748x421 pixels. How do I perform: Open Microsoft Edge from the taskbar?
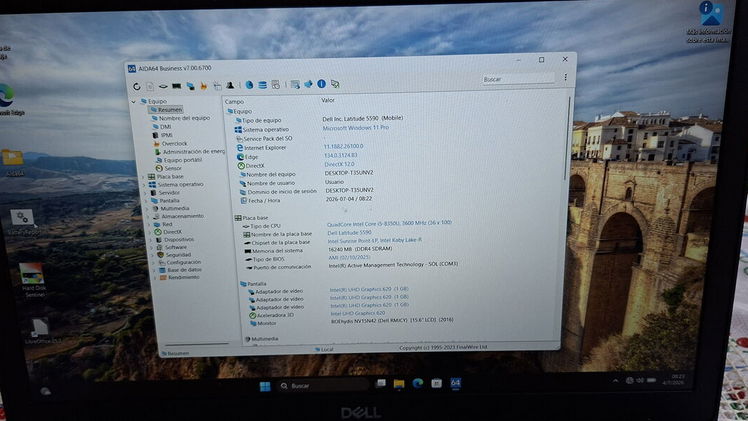coord(418,383)
